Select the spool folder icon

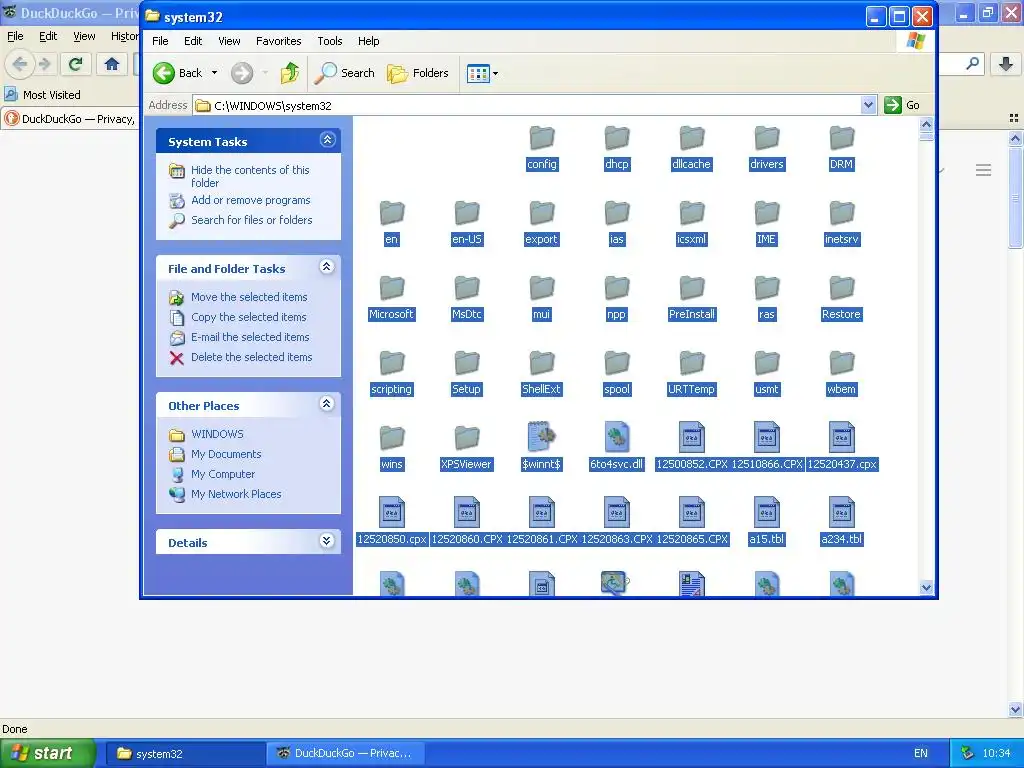616,364
